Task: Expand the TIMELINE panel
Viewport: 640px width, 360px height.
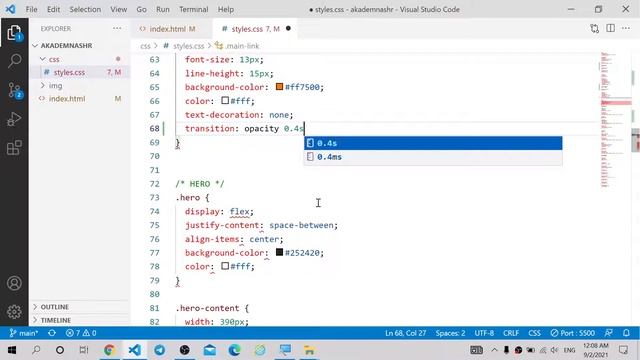Action: [x=56, y=320]
